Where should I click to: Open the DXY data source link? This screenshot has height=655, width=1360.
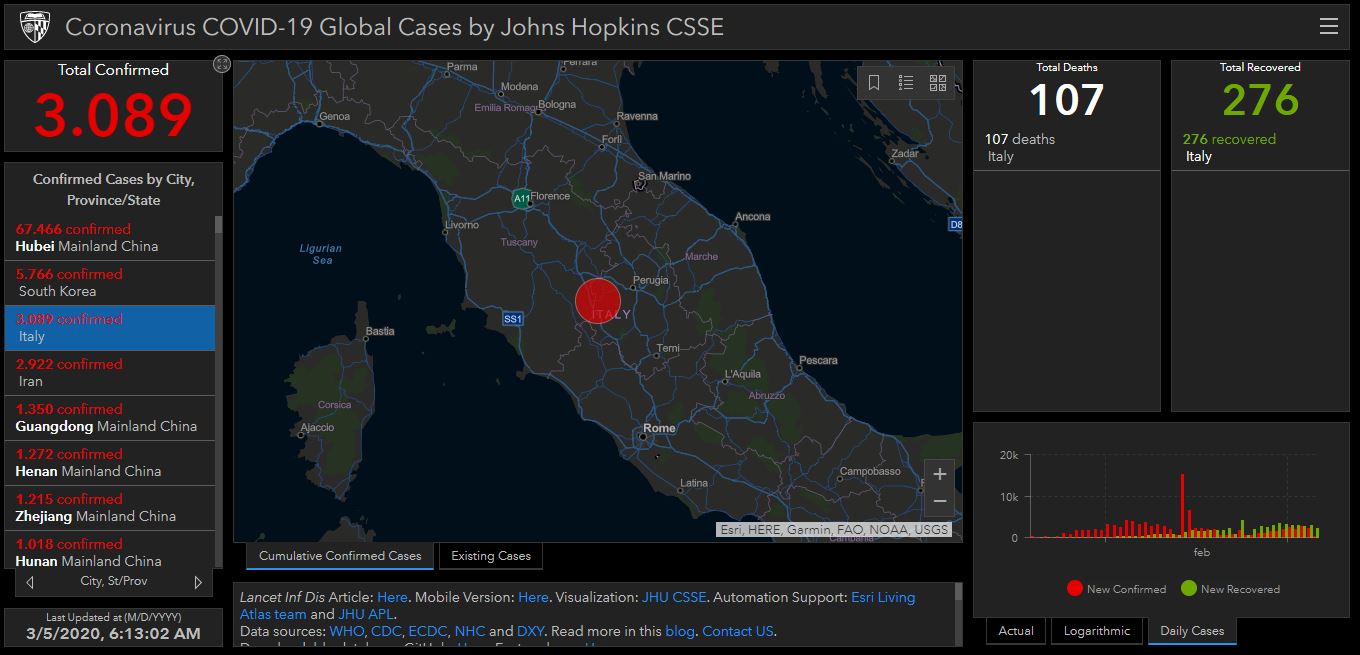click(x=529, y=631)
